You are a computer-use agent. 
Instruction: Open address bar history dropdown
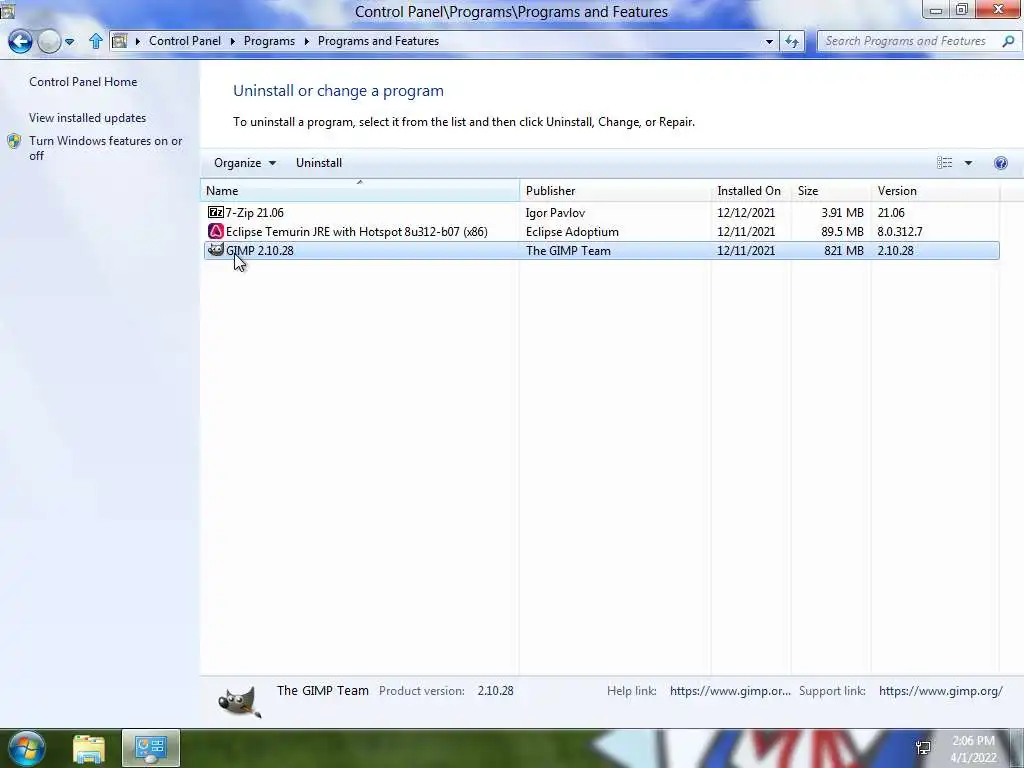pyautogui.click(x=769, y=41)
